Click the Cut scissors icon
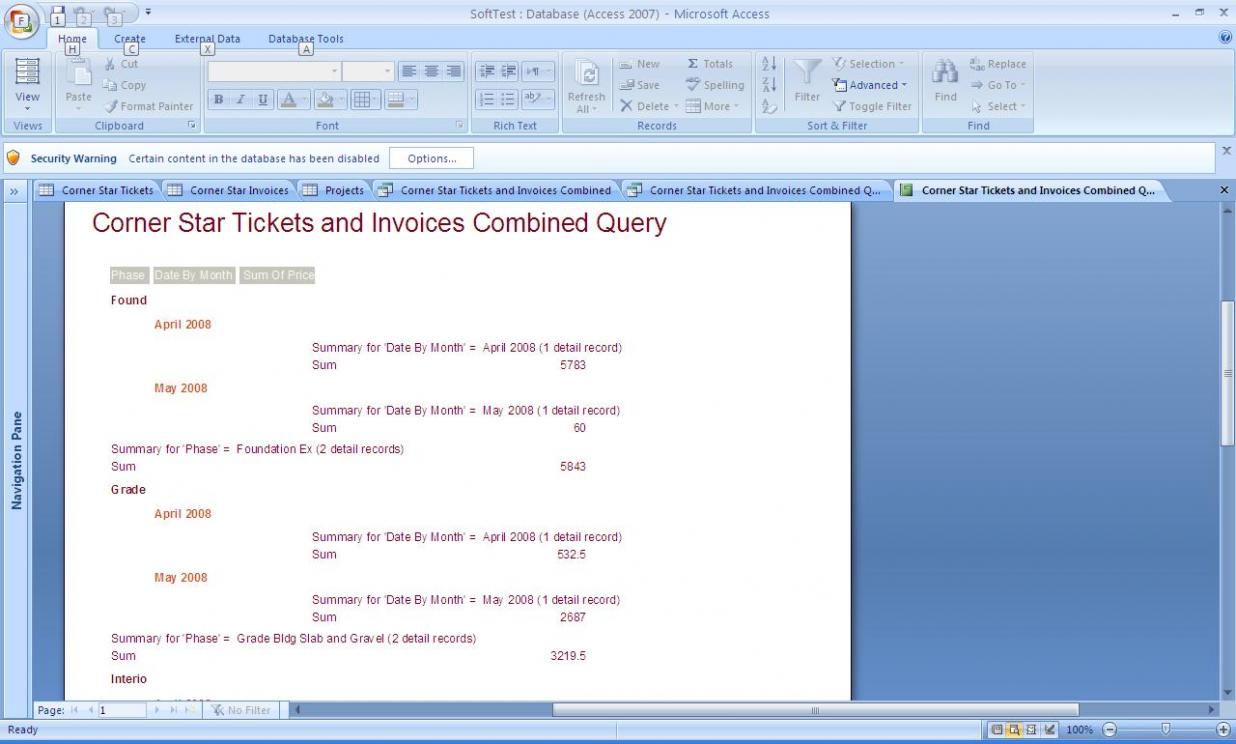This screenshot has height=744, width=1236. [110, 64]
